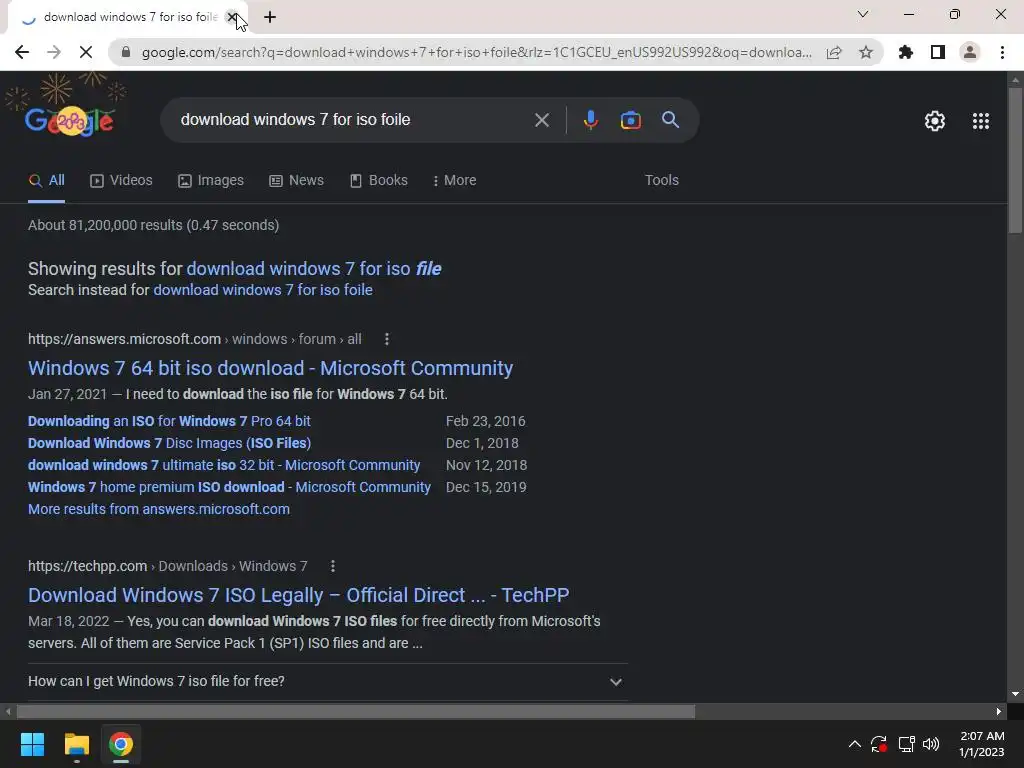Share this page via share icon

coord(834,52)
